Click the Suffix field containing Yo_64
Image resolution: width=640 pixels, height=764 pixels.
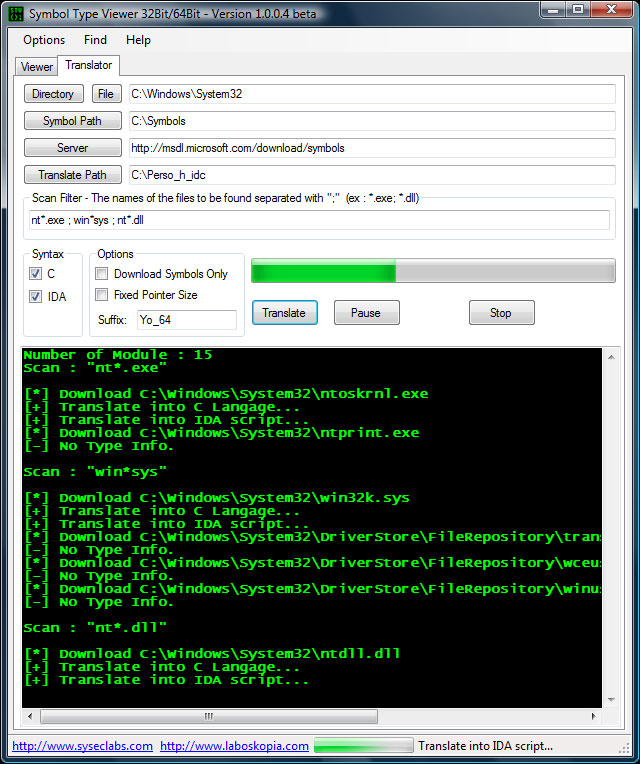coord(187,320)
